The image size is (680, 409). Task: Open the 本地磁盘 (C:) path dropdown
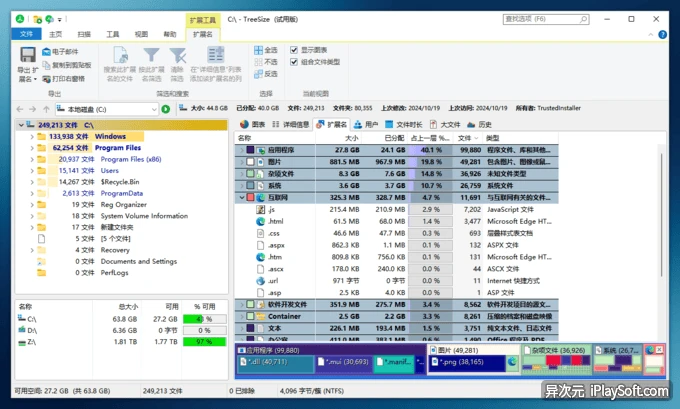pos(154,109)
